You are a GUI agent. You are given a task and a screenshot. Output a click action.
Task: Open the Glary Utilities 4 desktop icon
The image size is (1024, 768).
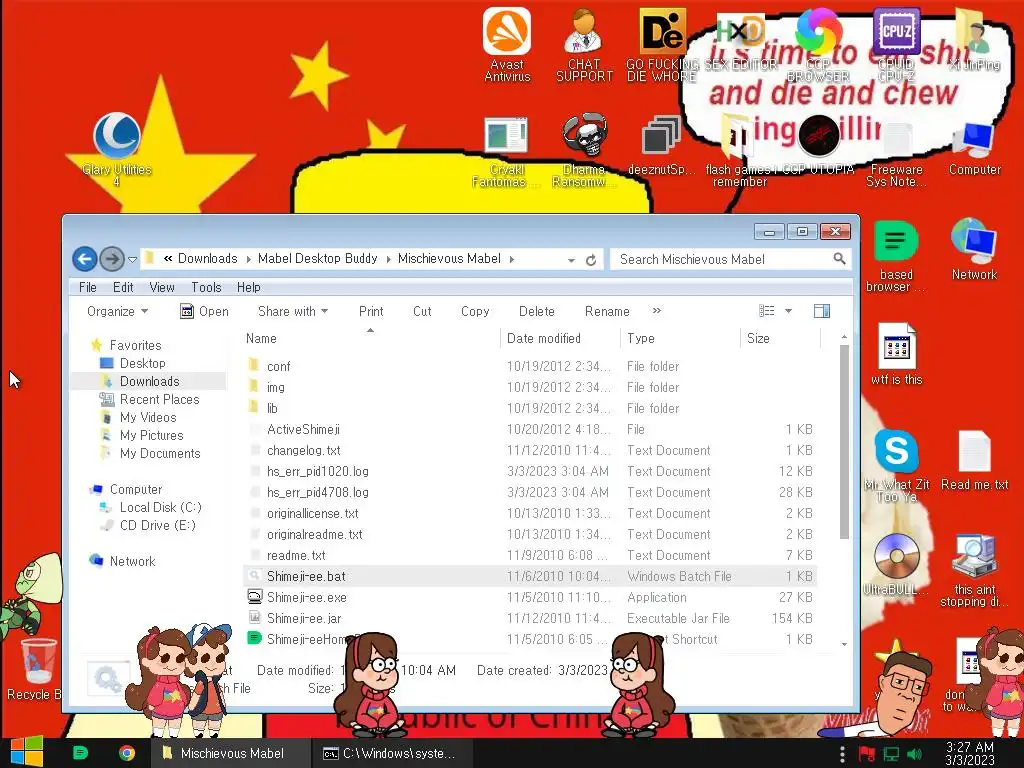117,148
